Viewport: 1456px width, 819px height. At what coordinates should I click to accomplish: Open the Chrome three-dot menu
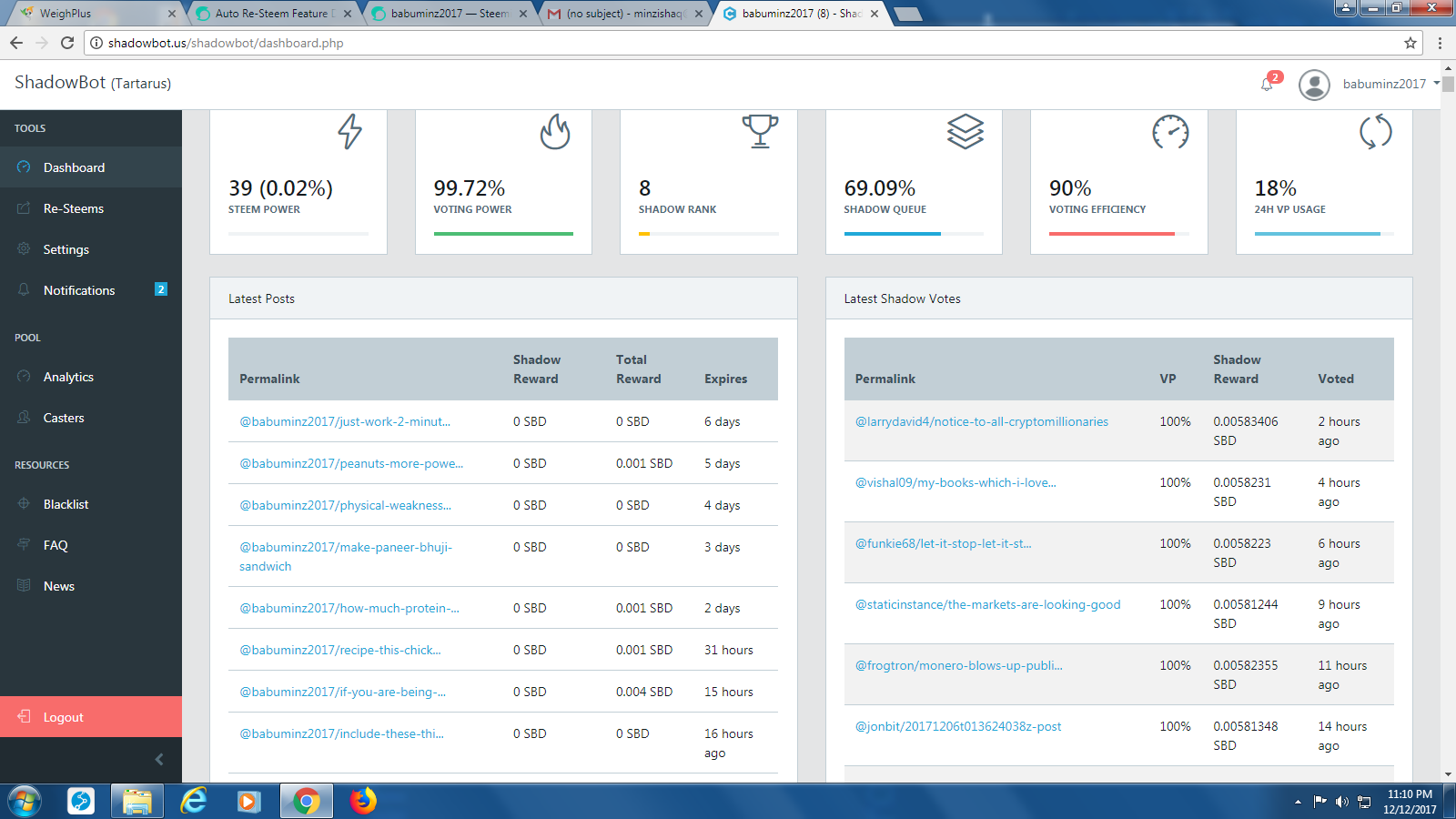coord(1440,43)
